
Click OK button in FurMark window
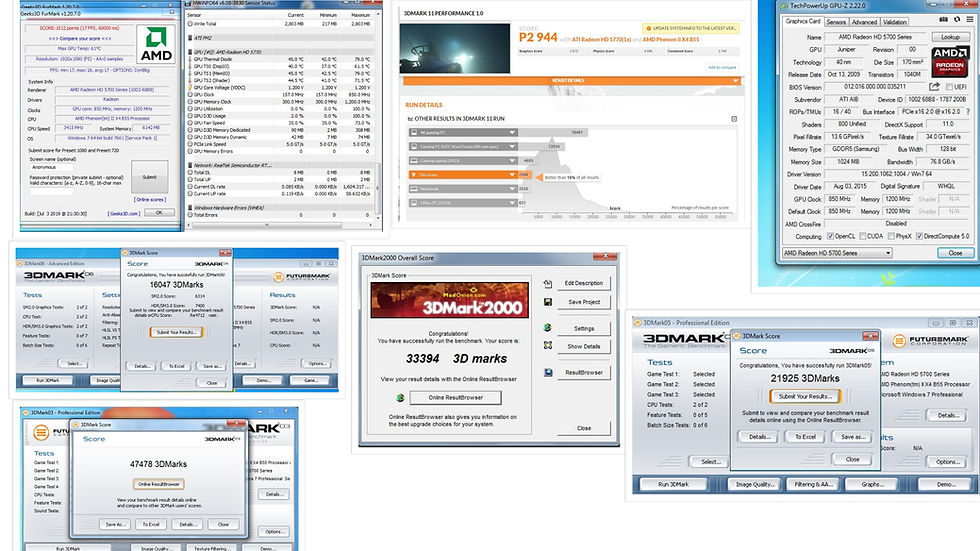pos(159,212)
